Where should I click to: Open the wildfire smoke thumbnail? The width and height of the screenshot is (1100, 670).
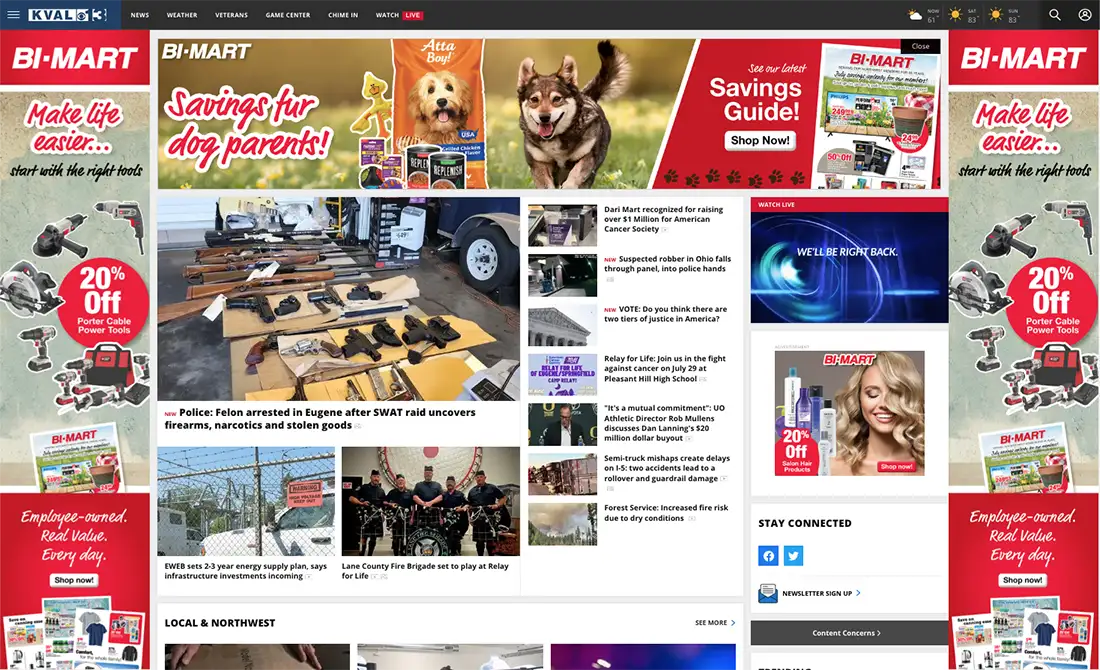[563, 524]
